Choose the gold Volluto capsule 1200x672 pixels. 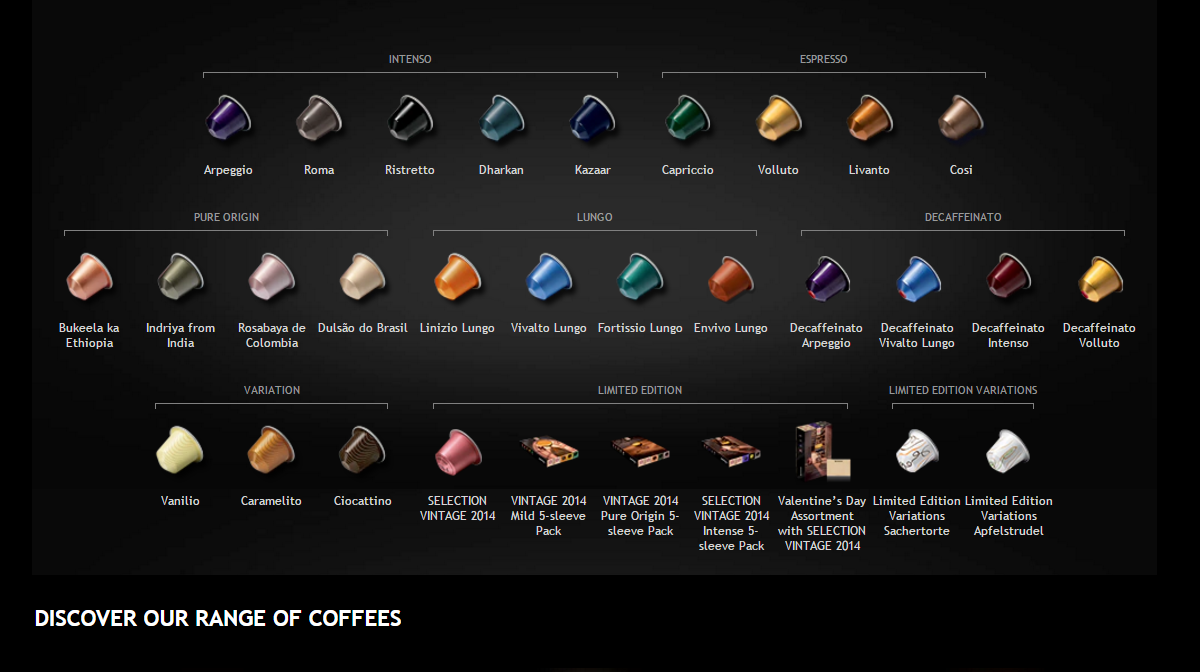778,118
